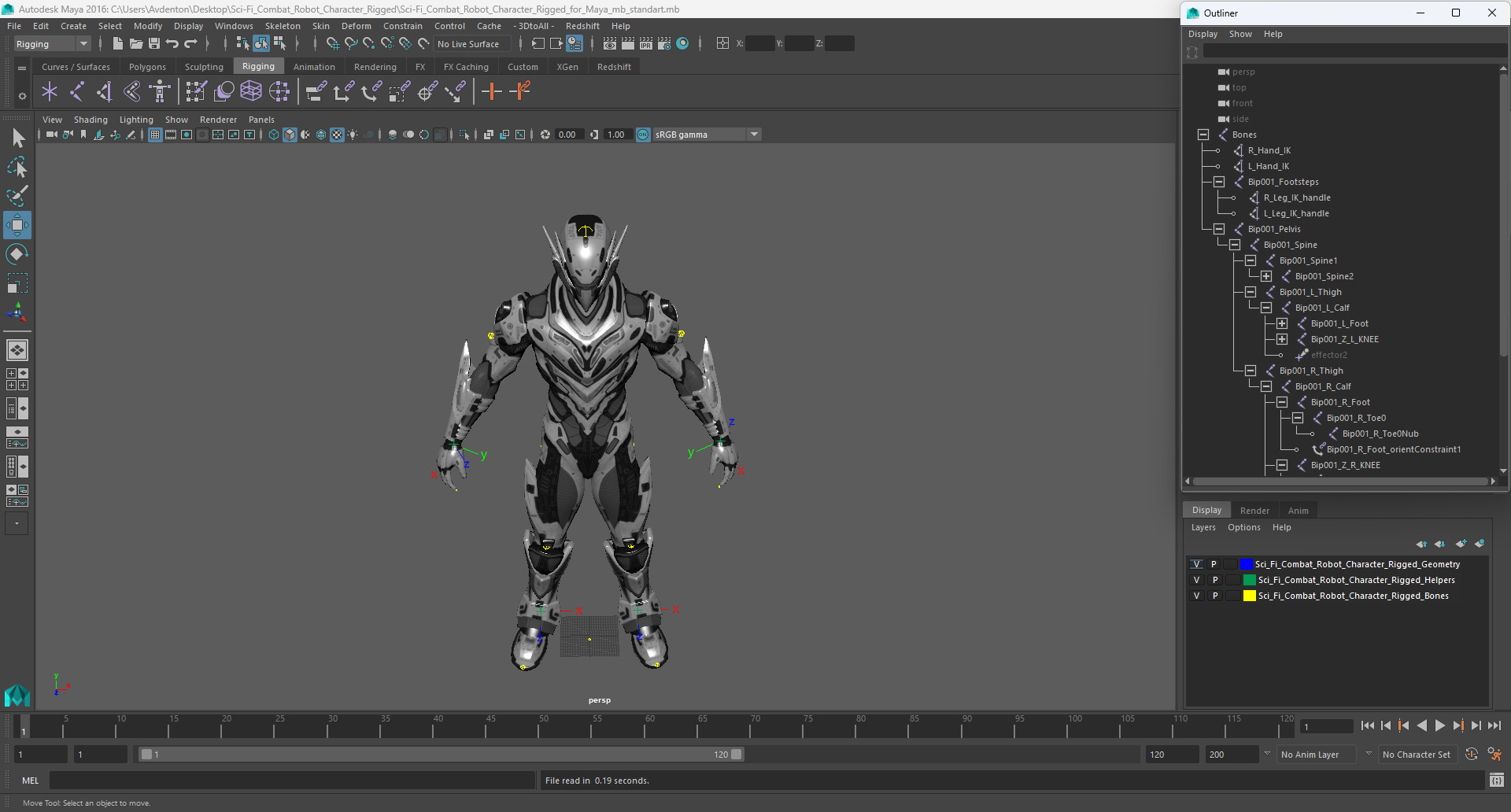Toggle visibility of Rigged_Bones layer
This screenshot has width=1511, height=812.
1197,596
